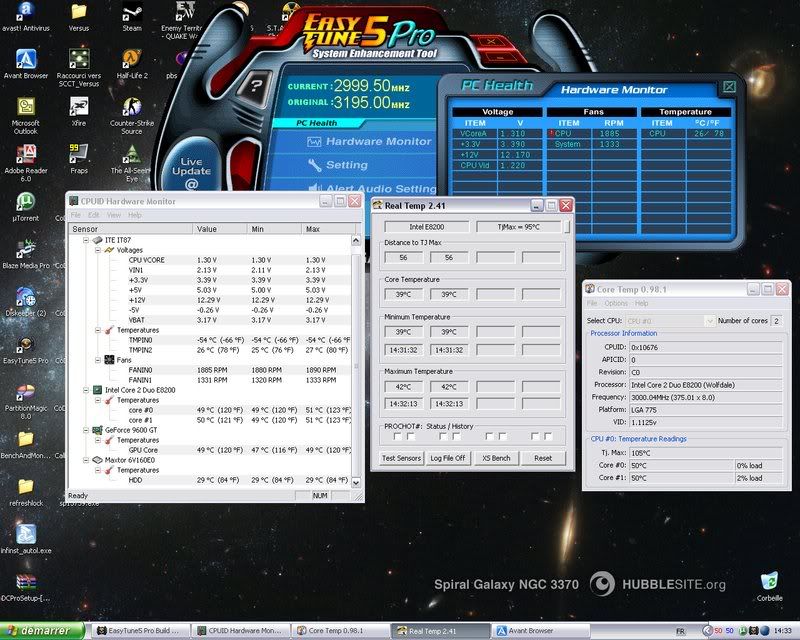Image resolution: width=800 pixels, height=640 pixels.
Task: Collapse the ITE IT87 sensor node
Action: [84, 240]
